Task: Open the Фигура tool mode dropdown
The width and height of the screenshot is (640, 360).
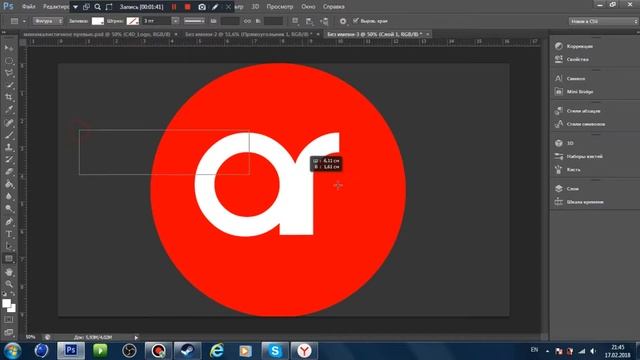Action: 48,21
